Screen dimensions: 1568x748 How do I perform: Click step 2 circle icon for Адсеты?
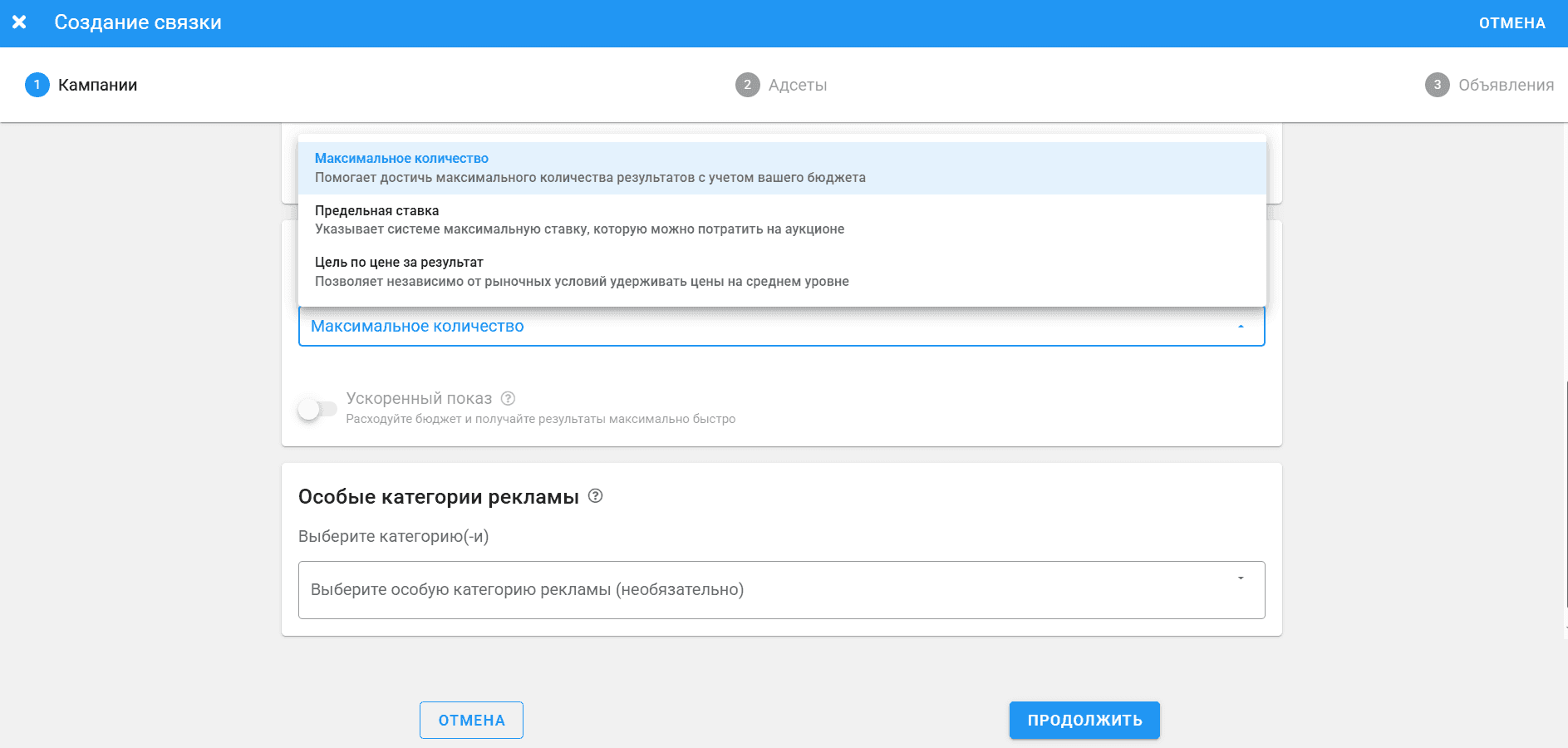[747, 85]
